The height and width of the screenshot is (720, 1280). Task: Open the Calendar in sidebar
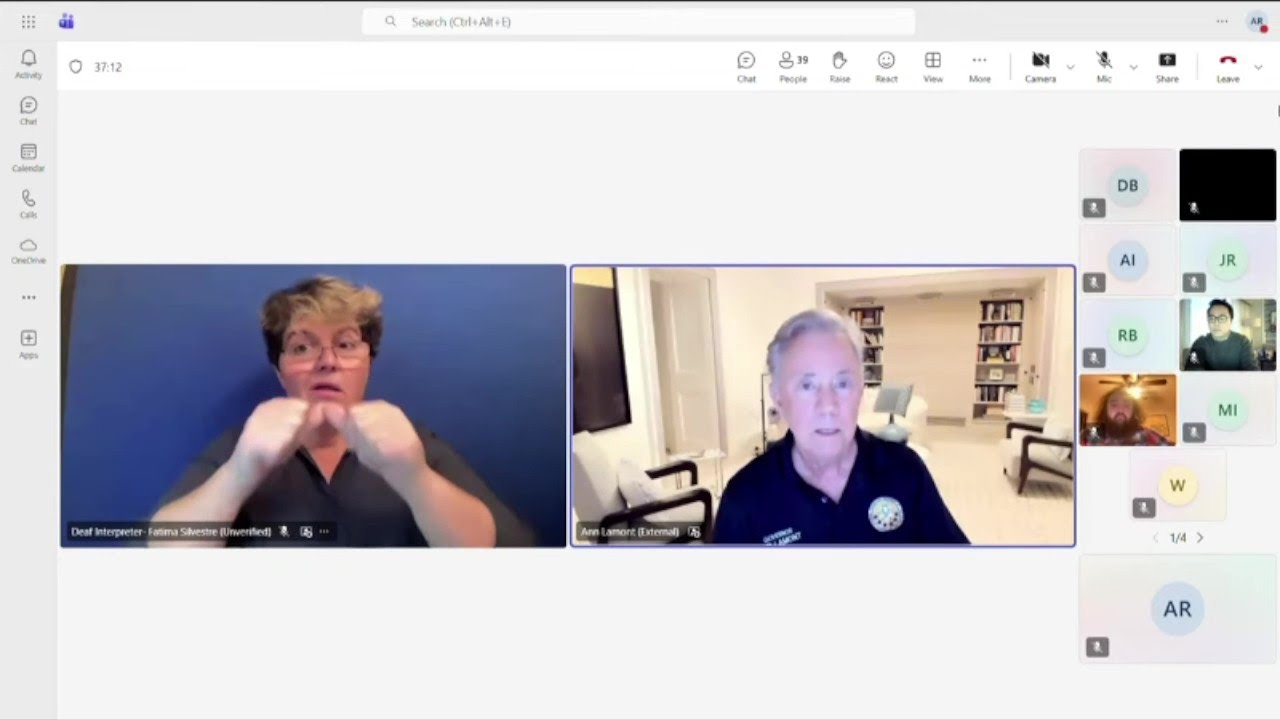click(28, 158)
